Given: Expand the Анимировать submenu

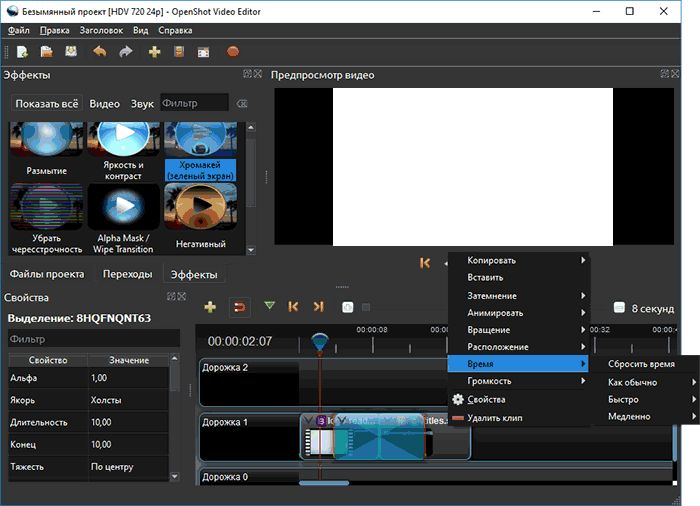Looking at the screenshot, I should (x=518, y=313).
